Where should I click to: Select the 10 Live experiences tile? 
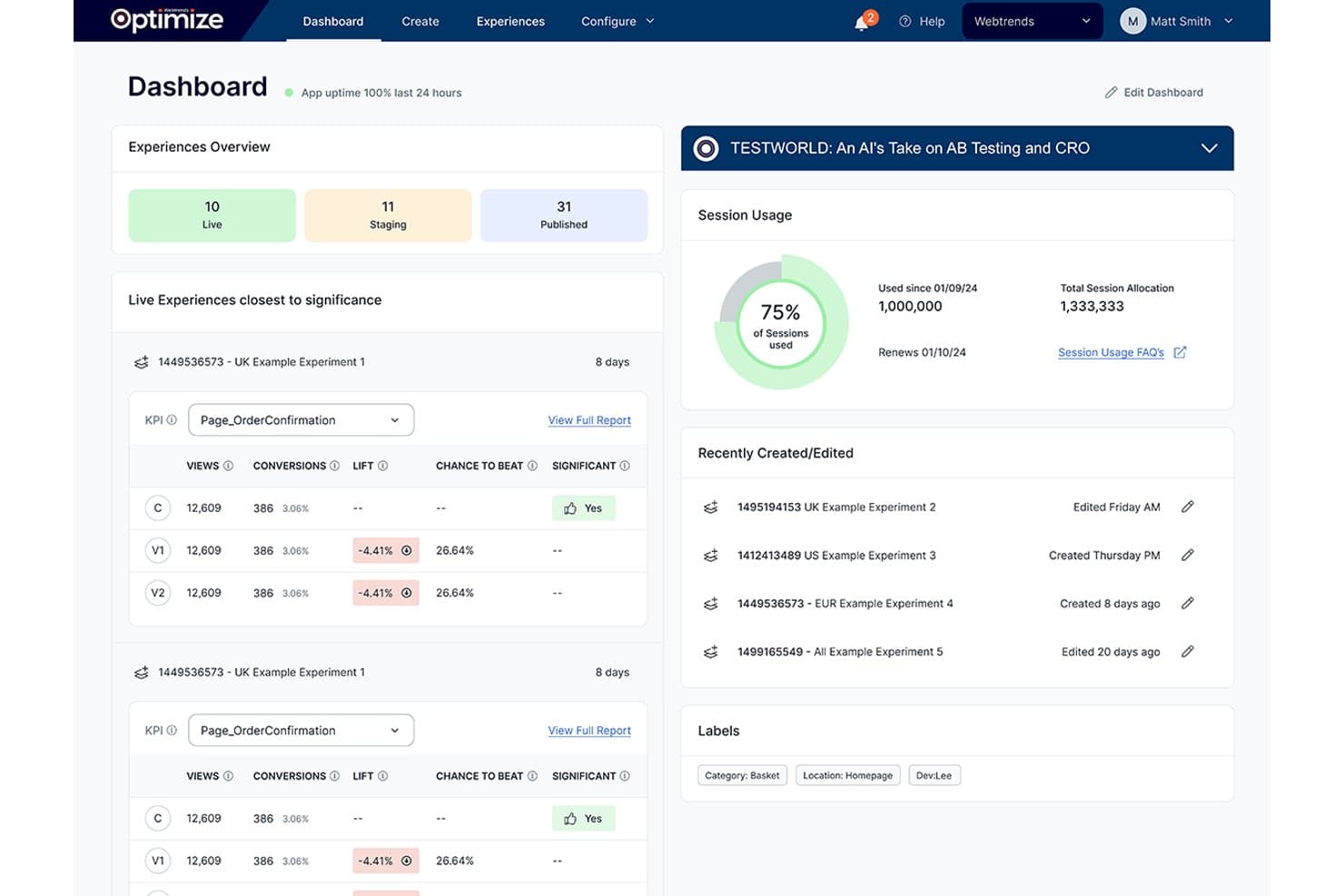click(x=212, y=215)
